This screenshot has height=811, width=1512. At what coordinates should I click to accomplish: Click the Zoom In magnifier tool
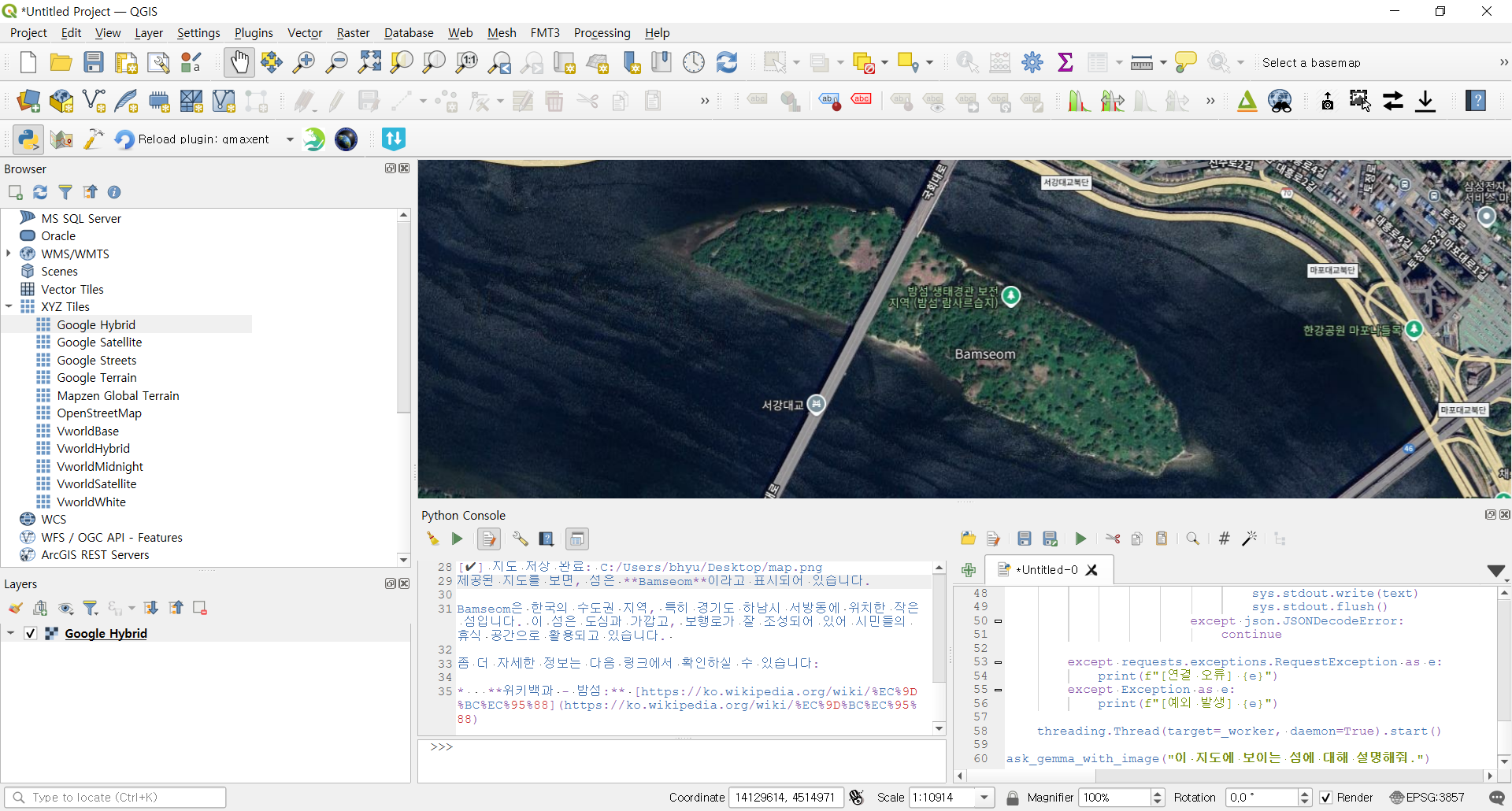coord(304,62)
